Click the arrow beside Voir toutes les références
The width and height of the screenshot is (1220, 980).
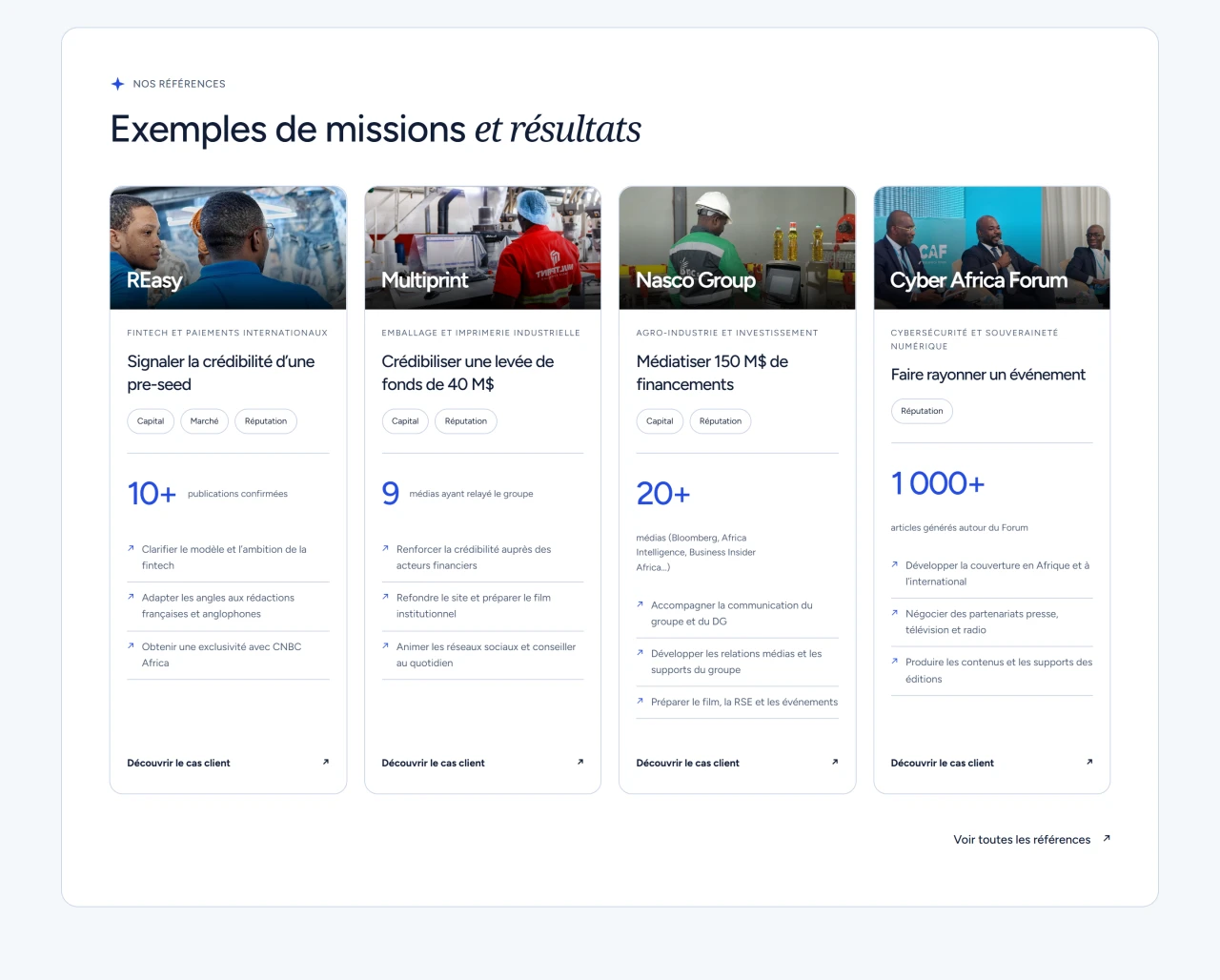coord(1107,839)
